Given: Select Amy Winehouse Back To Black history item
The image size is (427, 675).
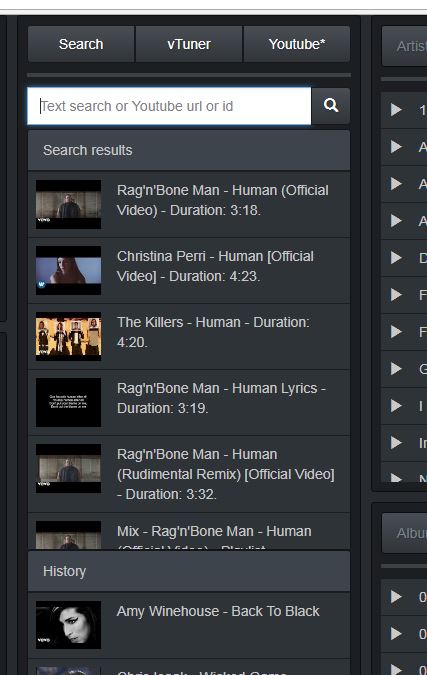Looking at the screenshot, I should tap(189, 625).
